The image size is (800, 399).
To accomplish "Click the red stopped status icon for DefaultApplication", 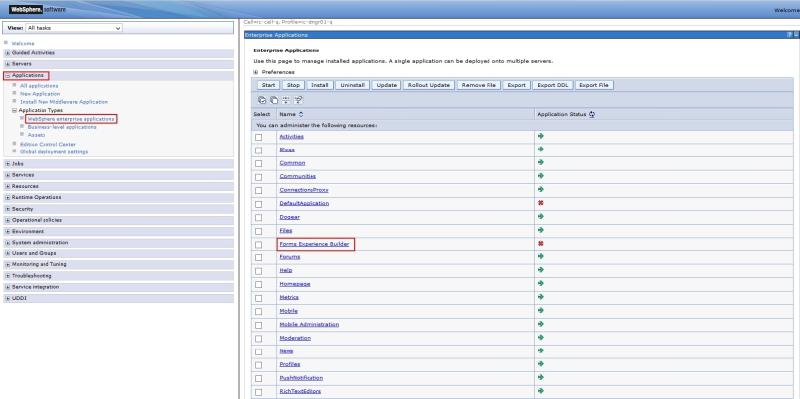I will click(541, 203).
